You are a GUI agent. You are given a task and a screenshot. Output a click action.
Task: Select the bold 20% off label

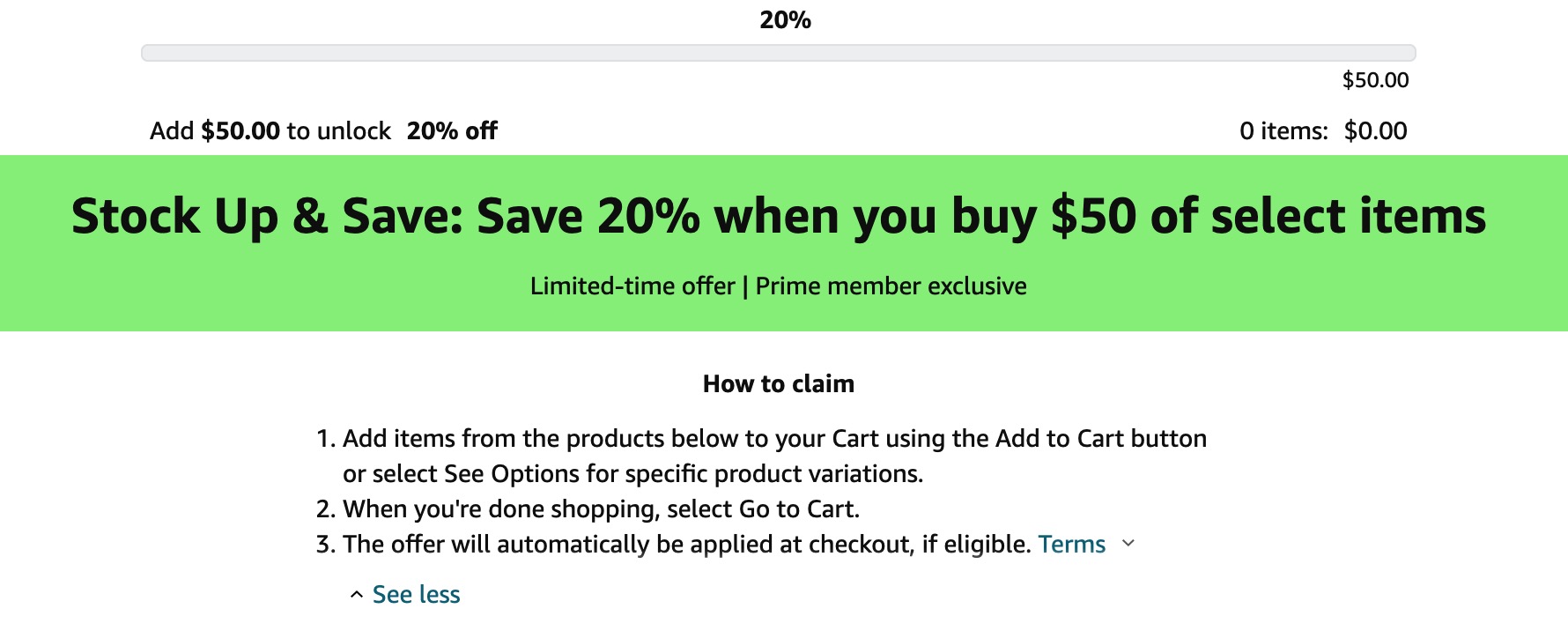click(x=452, y=130)
